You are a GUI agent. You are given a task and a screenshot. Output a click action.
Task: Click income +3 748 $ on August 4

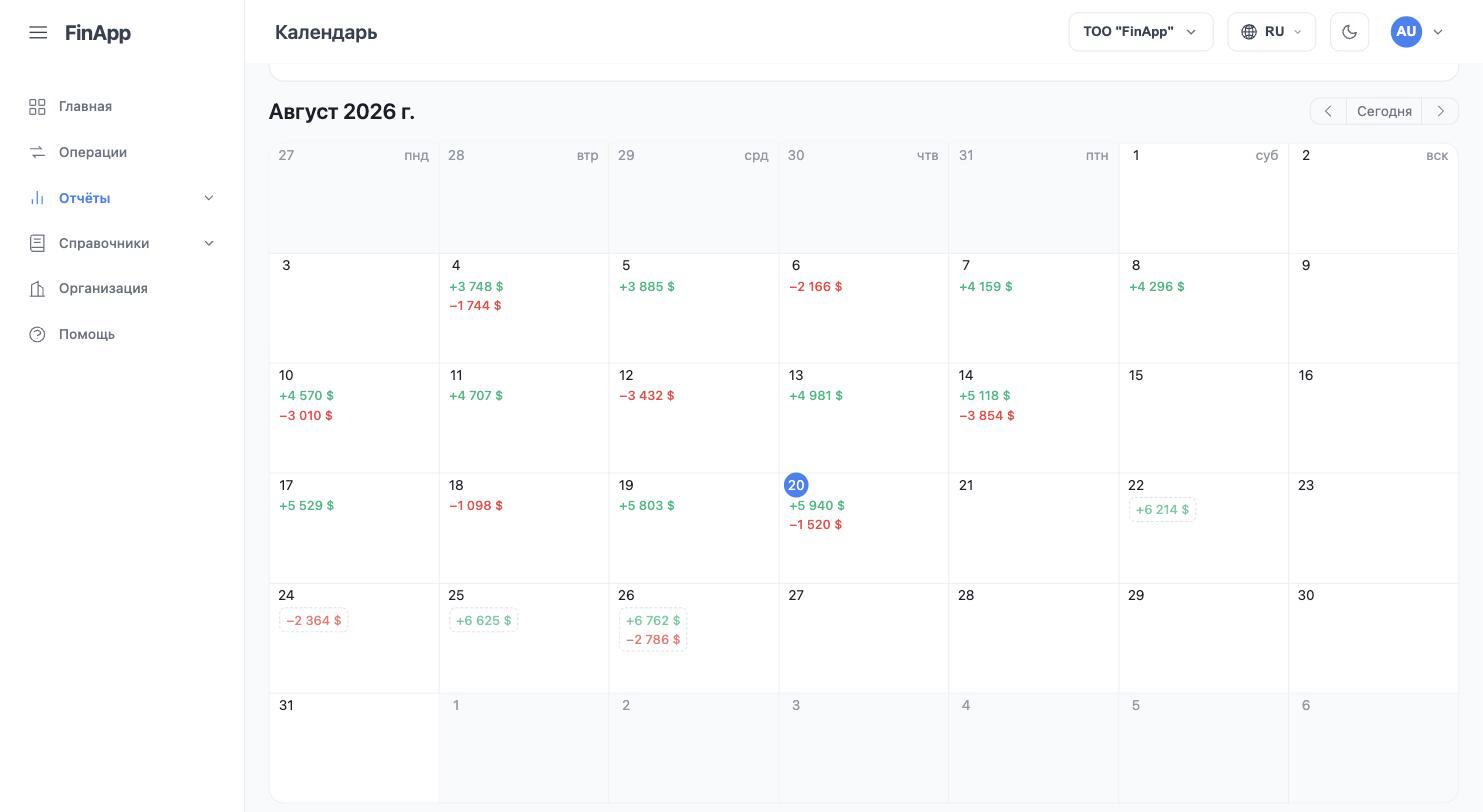click(x=476, y=286)
